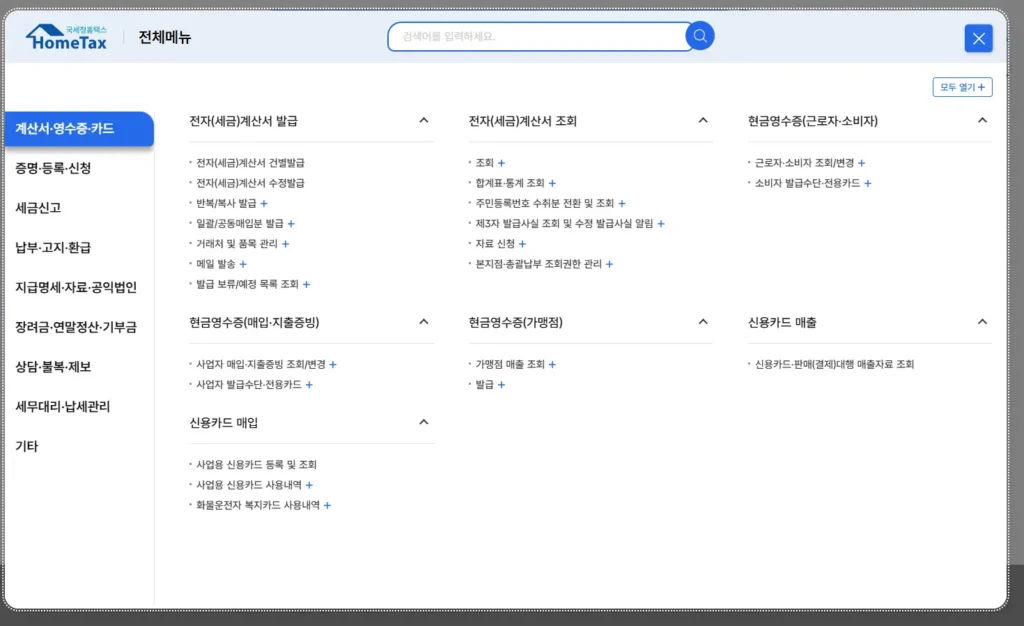Click 반복/복사 발급 menu text

tap(226, 204)
